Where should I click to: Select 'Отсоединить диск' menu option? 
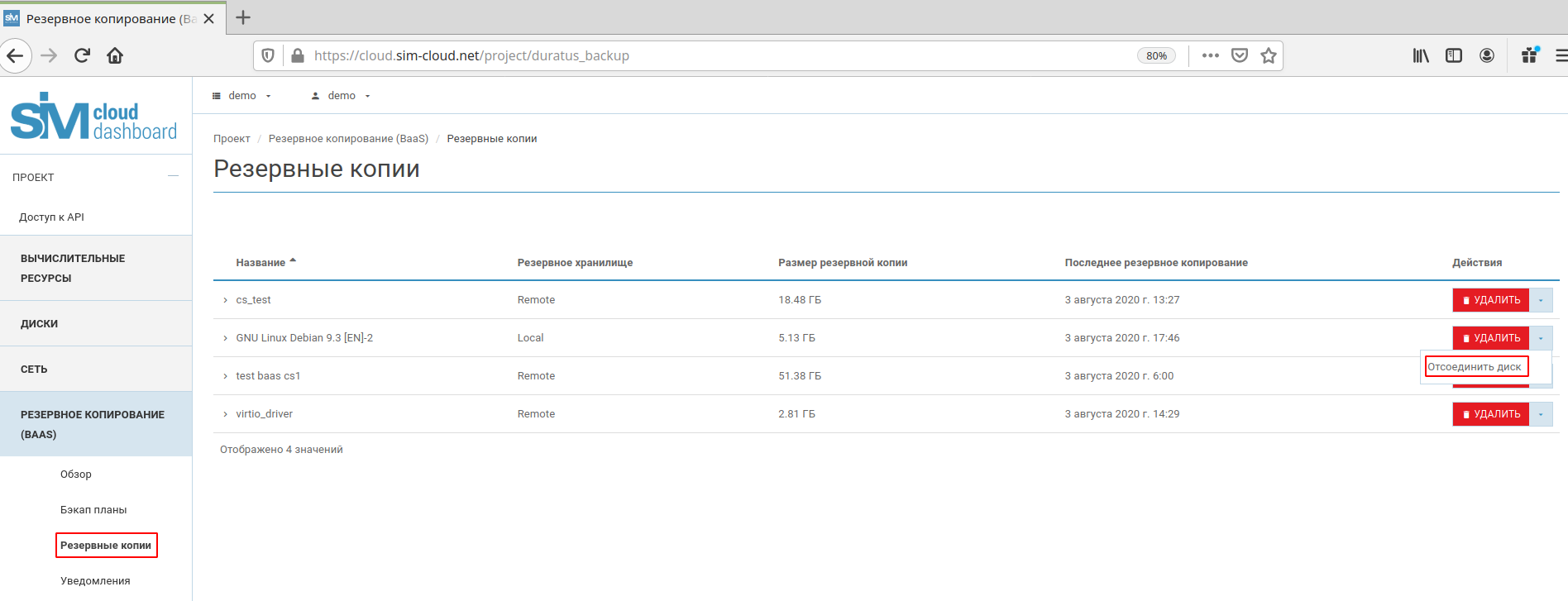[1475, 367]
